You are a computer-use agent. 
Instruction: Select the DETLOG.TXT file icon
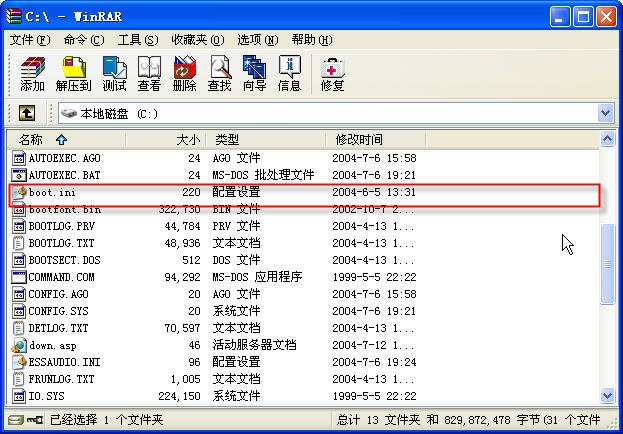pos(19,328)
